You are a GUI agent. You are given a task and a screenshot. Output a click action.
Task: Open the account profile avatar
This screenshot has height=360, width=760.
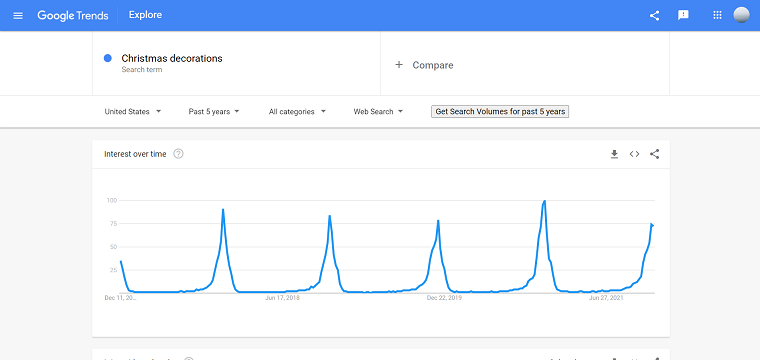point(742,15)
